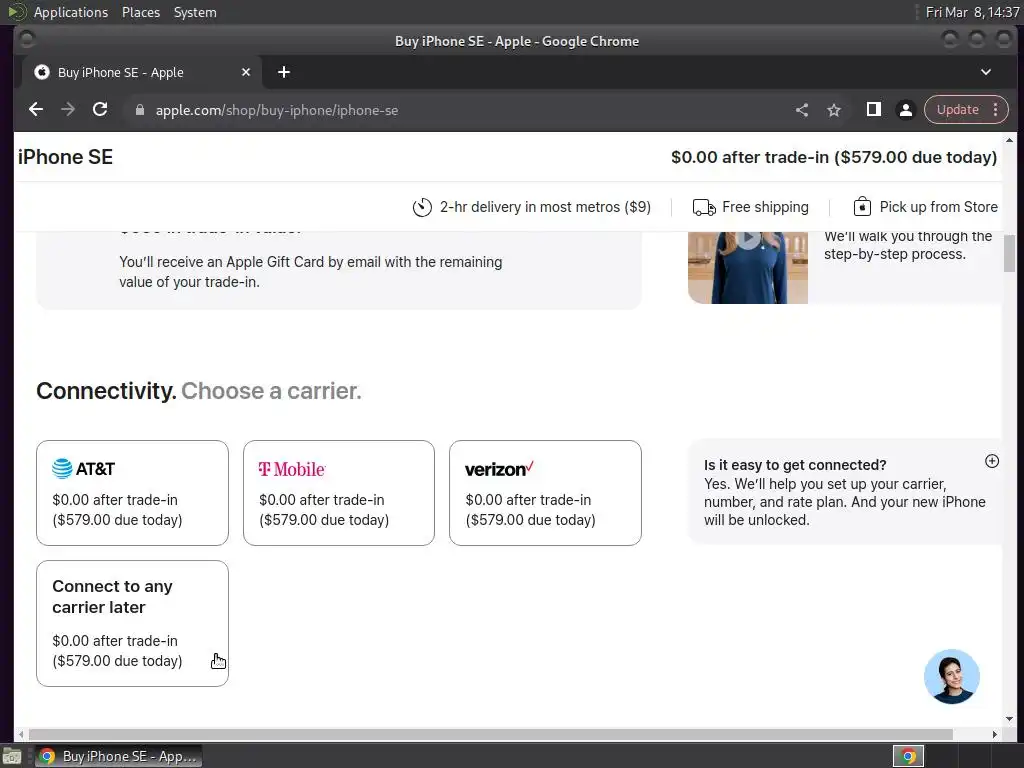Choose Verizon as carrier
Viewport: 1024px width, 768px height.
[545, 493]
